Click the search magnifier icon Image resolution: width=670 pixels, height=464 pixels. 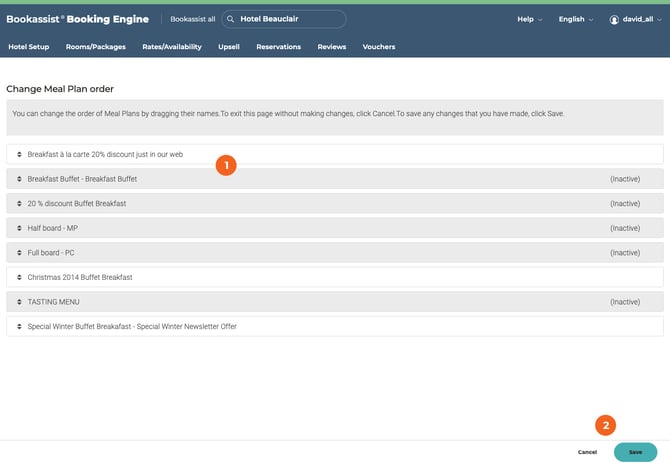(x=231, y=19)
